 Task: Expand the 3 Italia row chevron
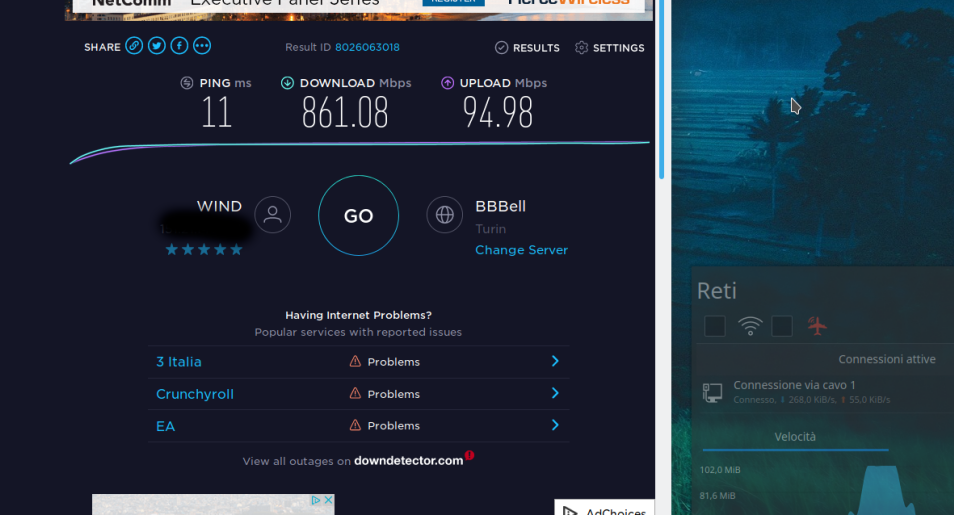[x=555, y=361]
